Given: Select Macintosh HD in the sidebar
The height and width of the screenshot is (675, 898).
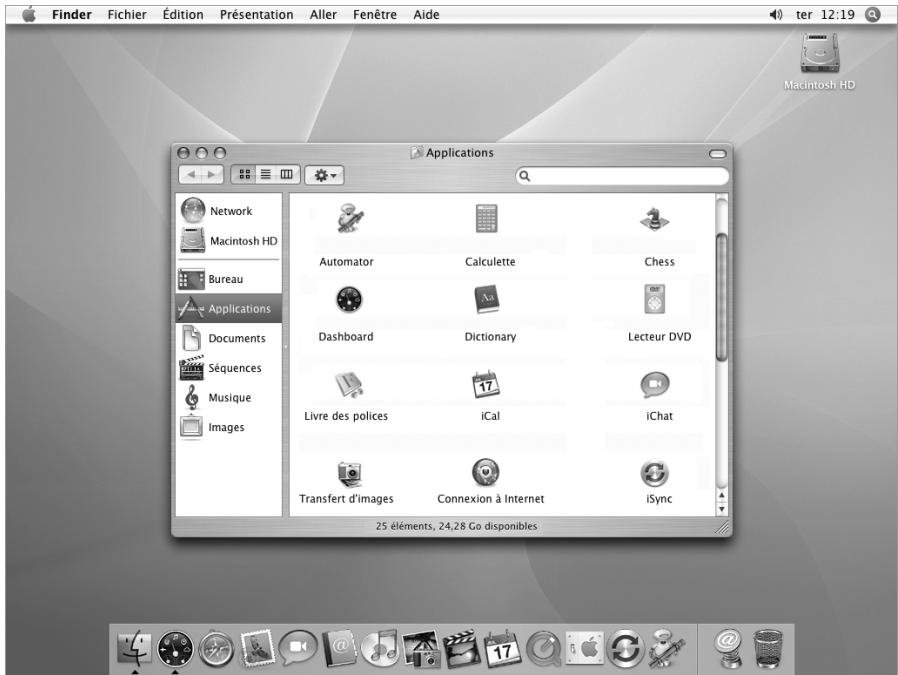Looking at the screenshot, I should point(229,240).
